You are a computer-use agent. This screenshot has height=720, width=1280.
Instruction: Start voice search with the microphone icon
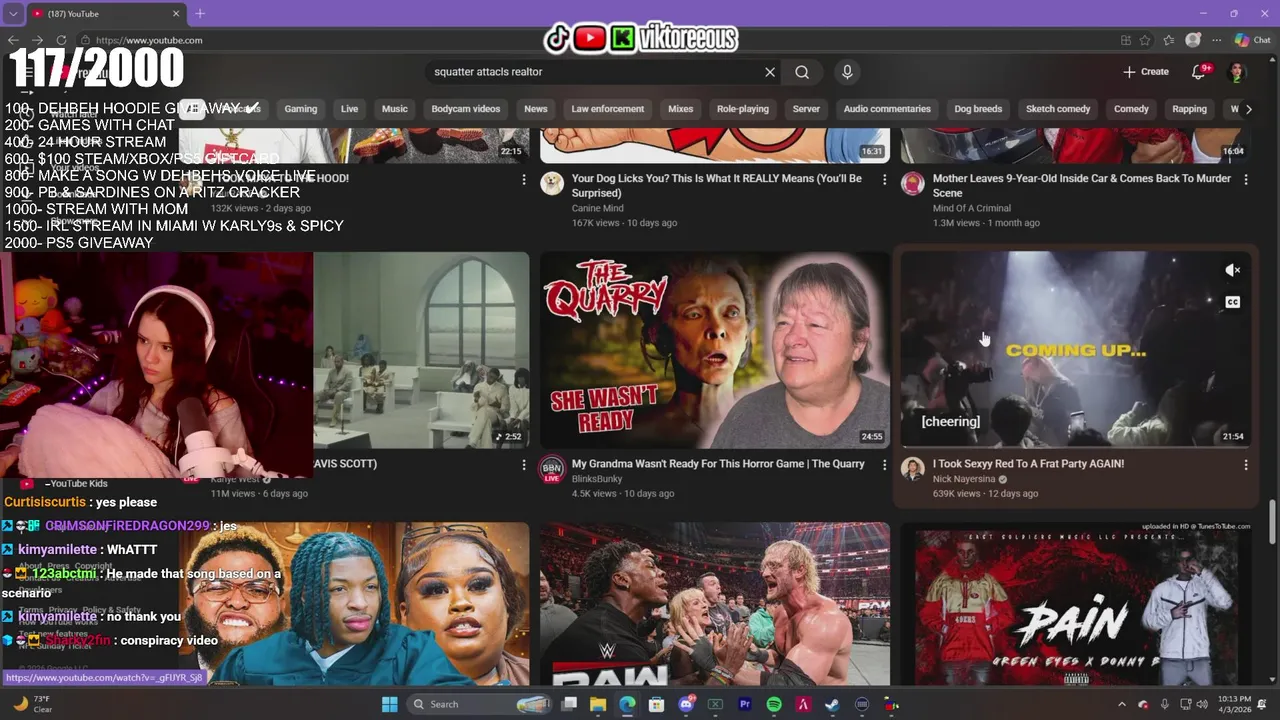(847, 72)
